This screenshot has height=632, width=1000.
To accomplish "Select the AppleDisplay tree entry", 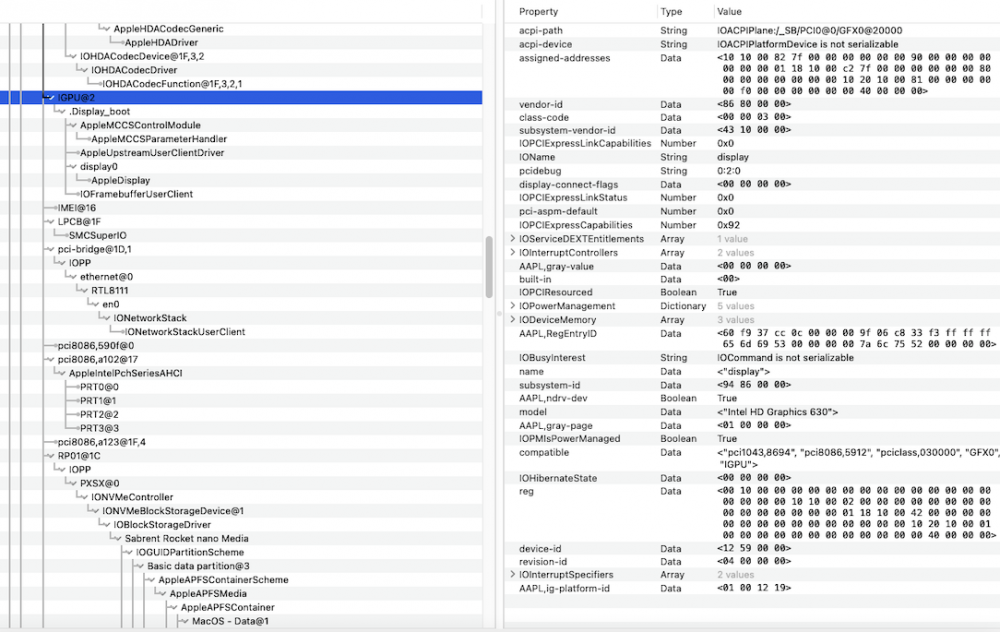I will coord(121,180).
